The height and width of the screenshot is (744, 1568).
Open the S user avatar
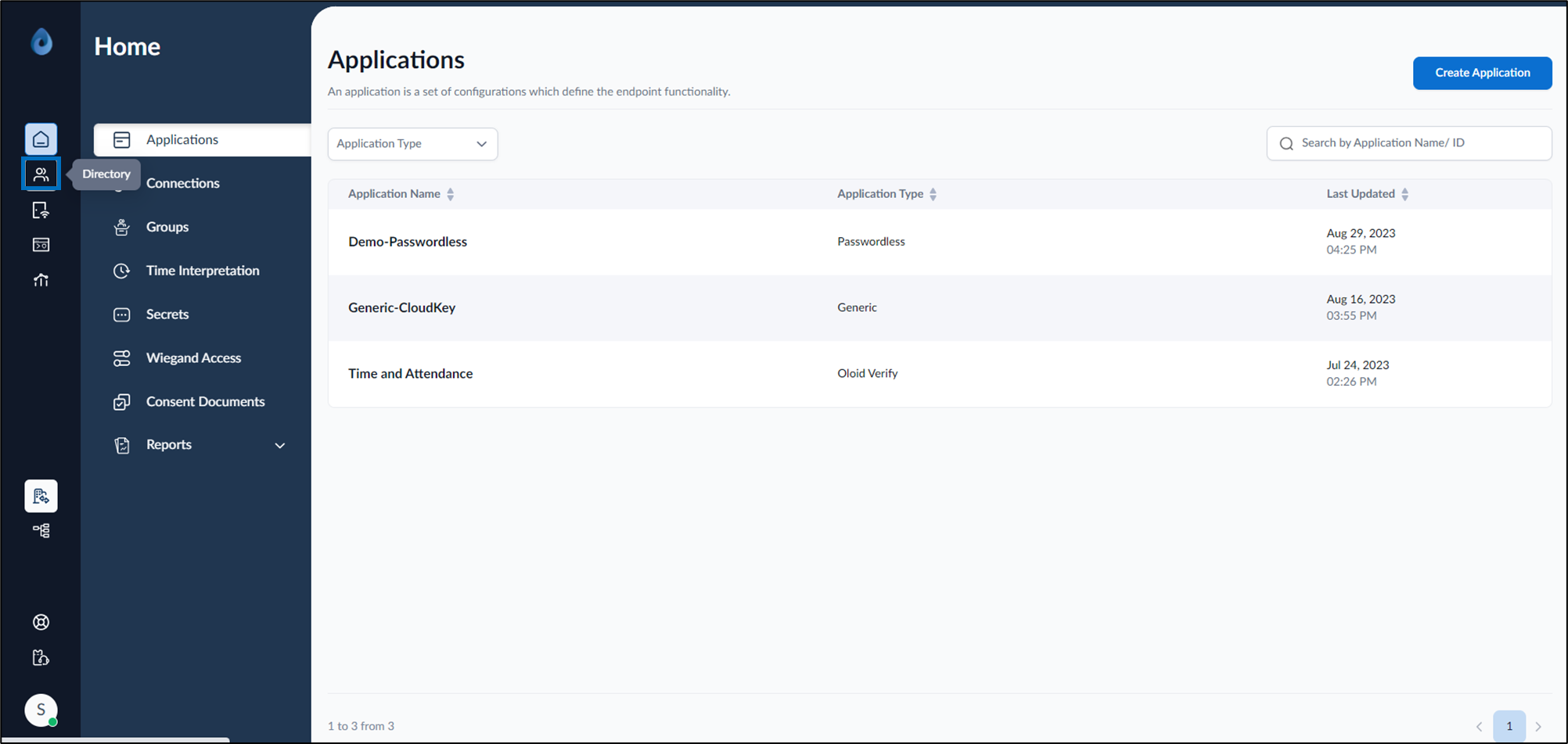(41, 710)
